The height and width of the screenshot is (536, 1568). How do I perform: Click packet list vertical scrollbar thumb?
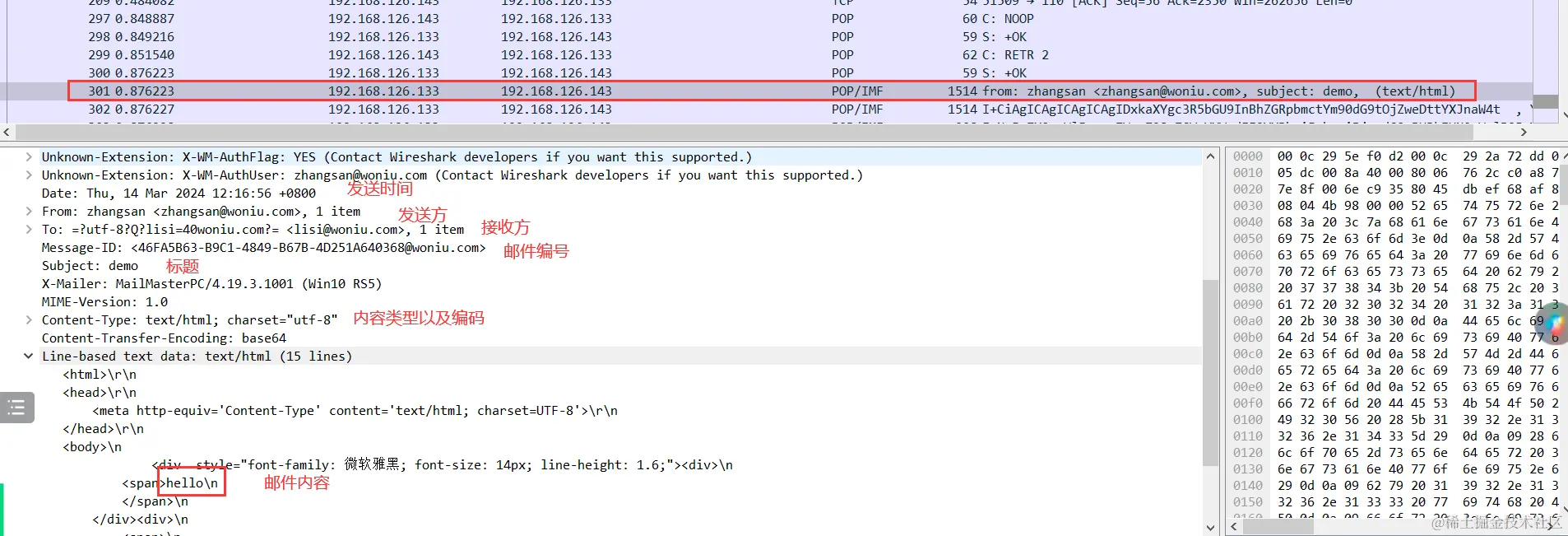(1546, 101)
